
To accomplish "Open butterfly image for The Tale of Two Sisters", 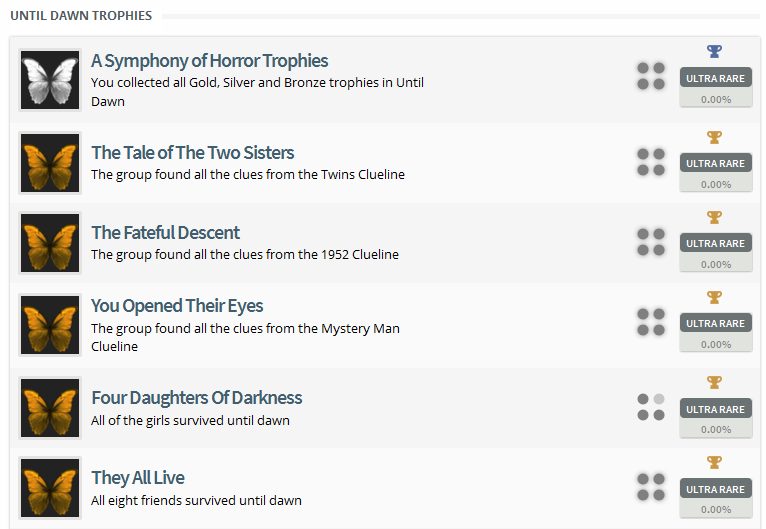I will click(50, 163).
